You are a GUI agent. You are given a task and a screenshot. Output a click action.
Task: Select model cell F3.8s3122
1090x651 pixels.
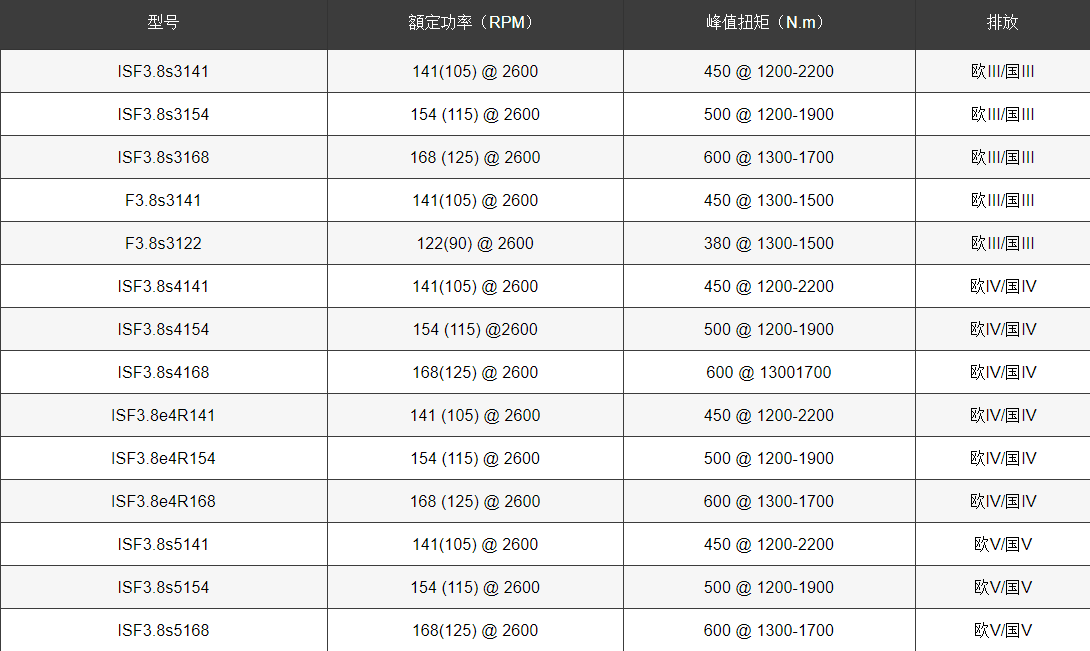click(163, 243)
